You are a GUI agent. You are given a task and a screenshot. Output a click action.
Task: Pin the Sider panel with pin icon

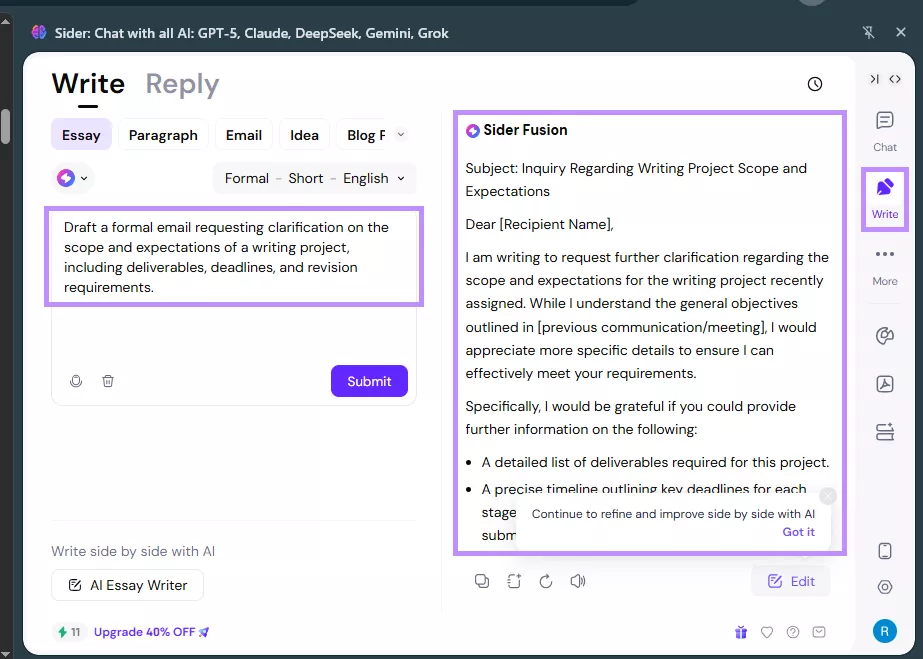point(869,32)
